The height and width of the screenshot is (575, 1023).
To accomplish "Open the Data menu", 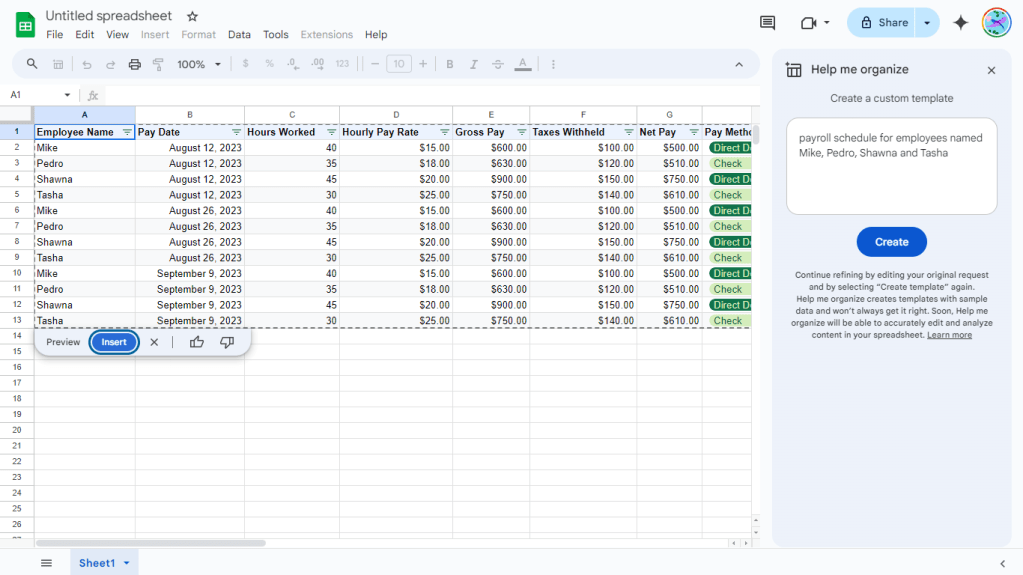I will click(x=239, y=35).
